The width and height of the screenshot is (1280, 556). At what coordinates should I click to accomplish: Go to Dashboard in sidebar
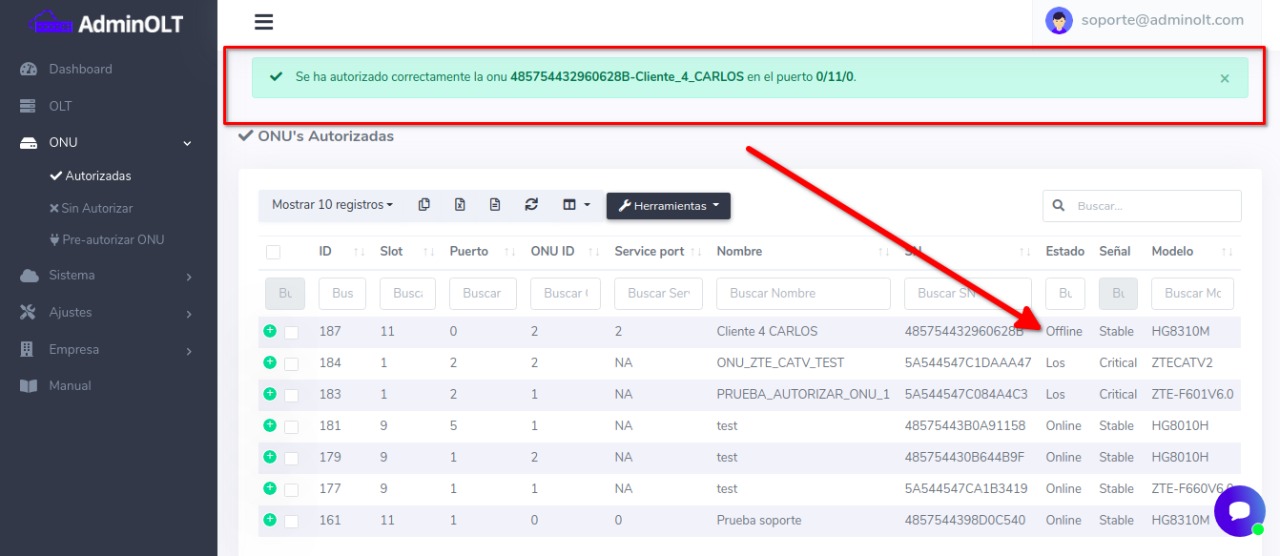(x=80, y=69)
